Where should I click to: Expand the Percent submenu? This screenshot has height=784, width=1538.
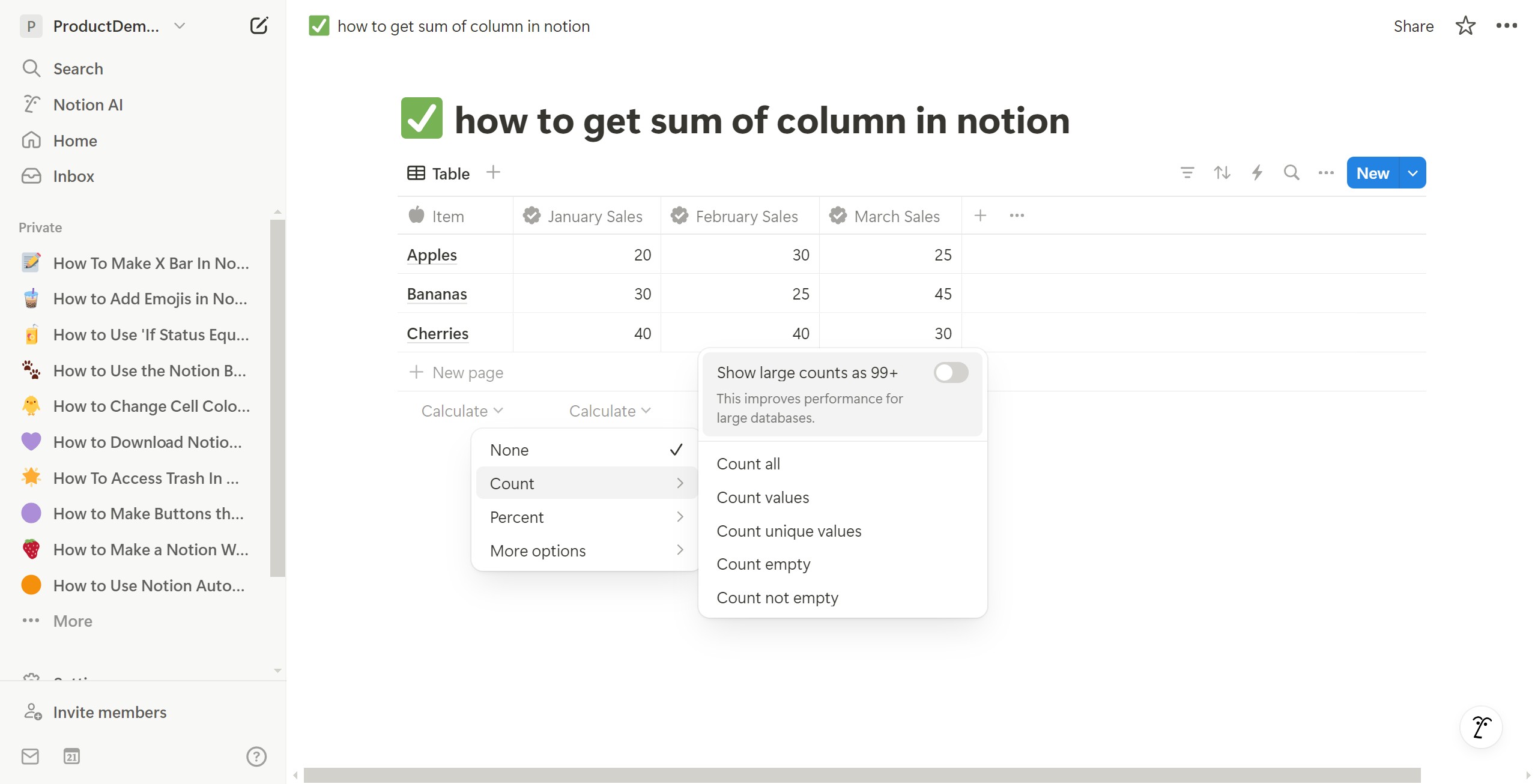click(x=586, y=517)
